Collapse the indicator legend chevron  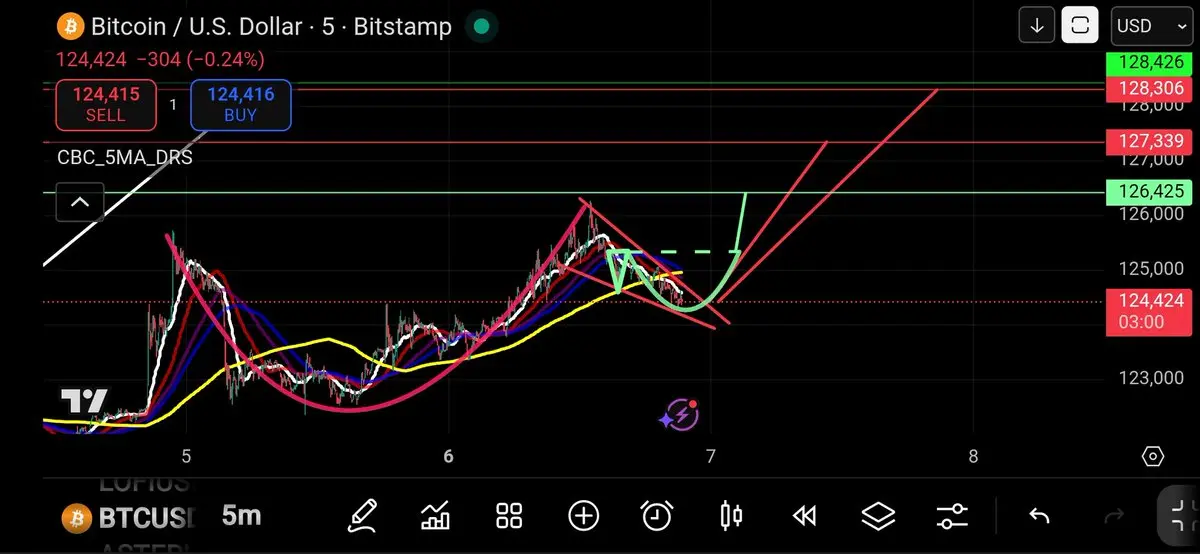click(x=80, y=203)
